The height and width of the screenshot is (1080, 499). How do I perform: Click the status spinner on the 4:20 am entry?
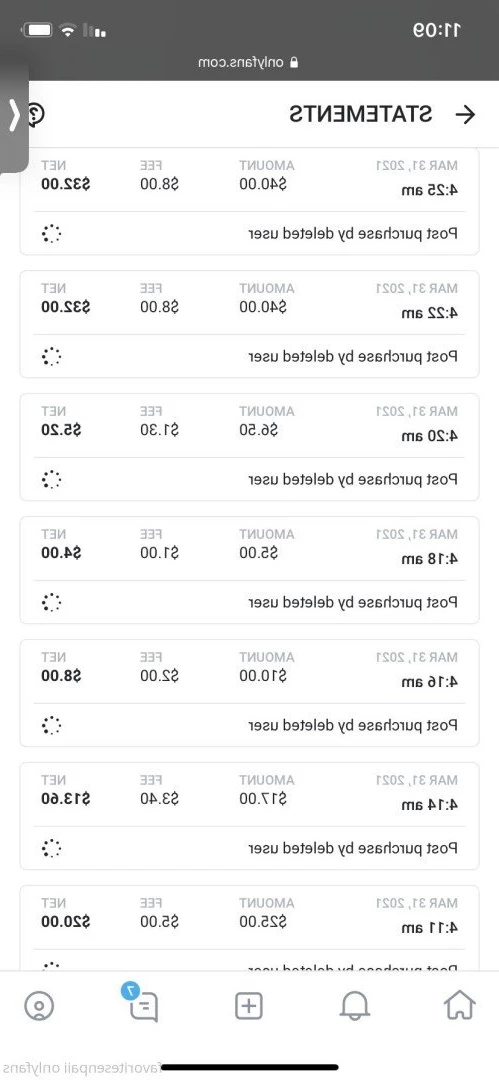[52, 479]
